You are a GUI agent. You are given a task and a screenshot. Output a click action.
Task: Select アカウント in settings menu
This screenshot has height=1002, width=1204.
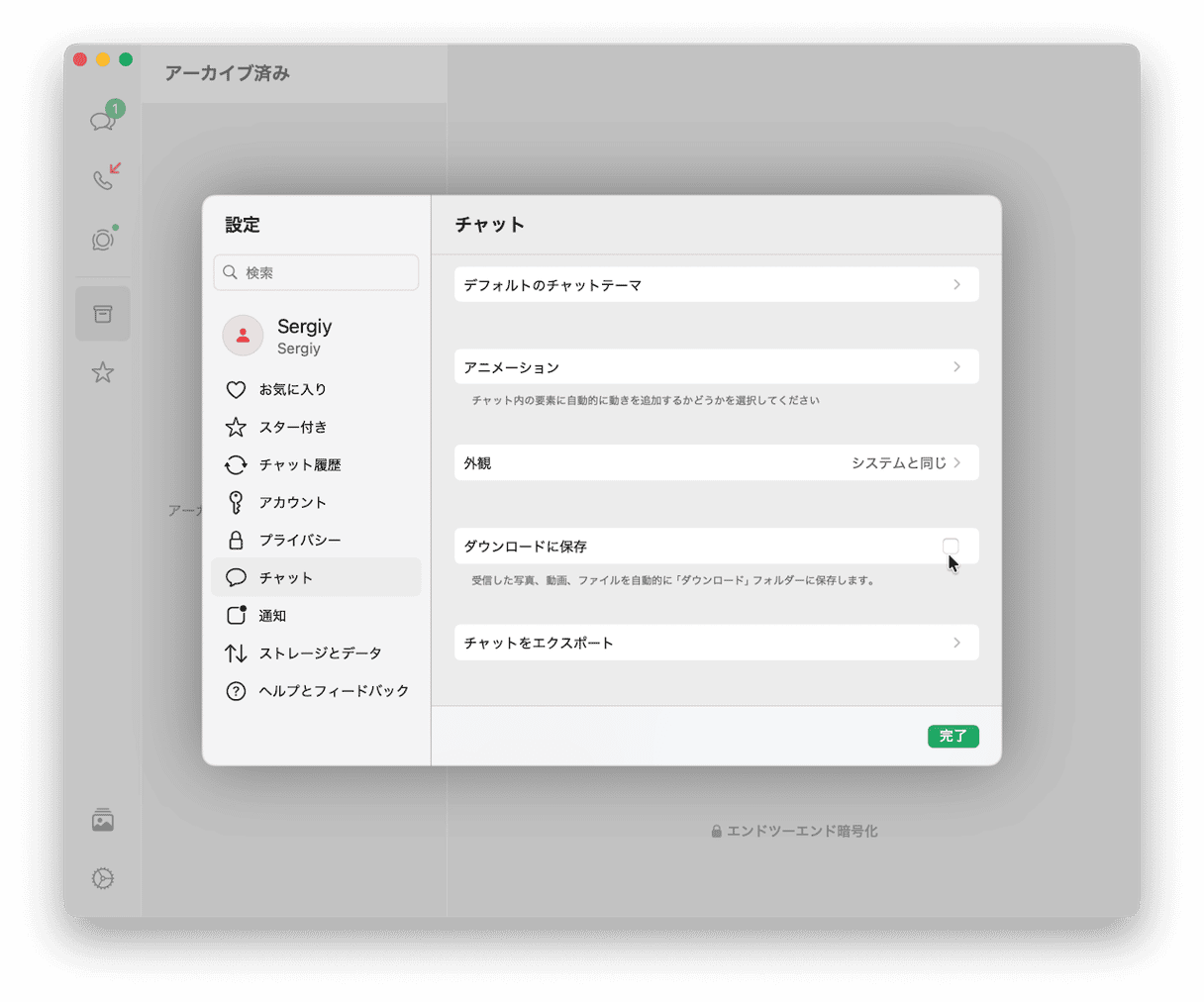point(316,502)
